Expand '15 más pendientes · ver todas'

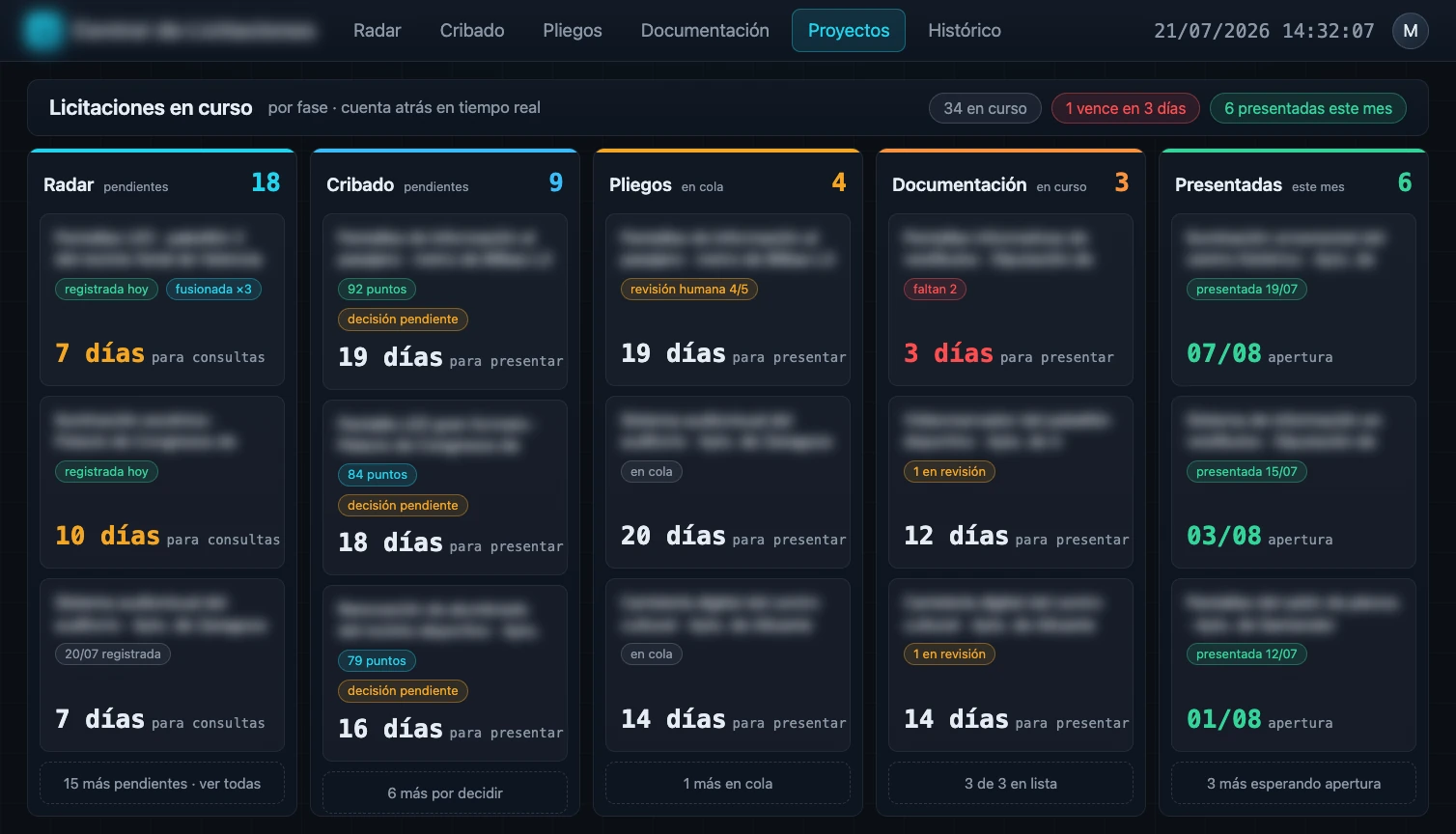coord(162,784)
